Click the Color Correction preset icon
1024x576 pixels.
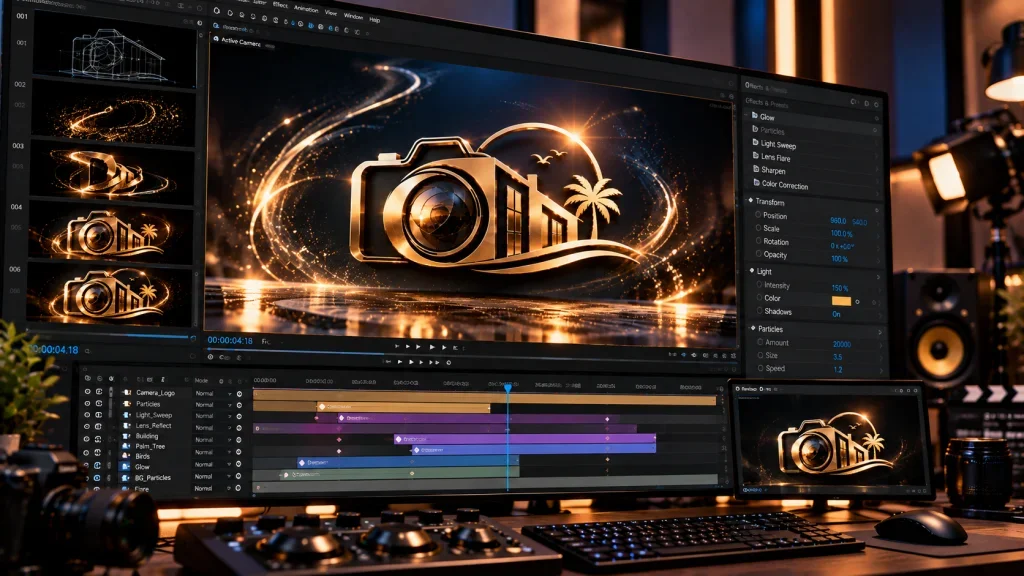pyautogui.click(x=756, y=183)
